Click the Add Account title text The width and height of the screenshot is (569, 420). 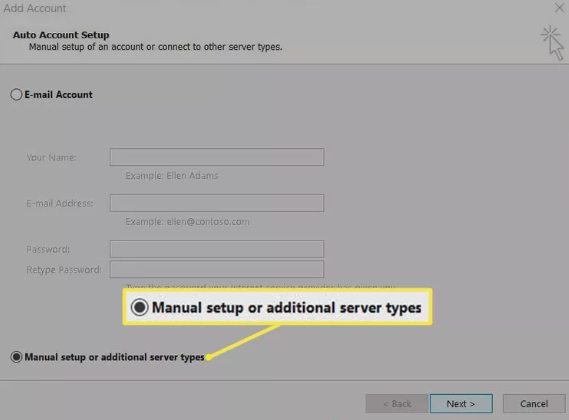35,8
